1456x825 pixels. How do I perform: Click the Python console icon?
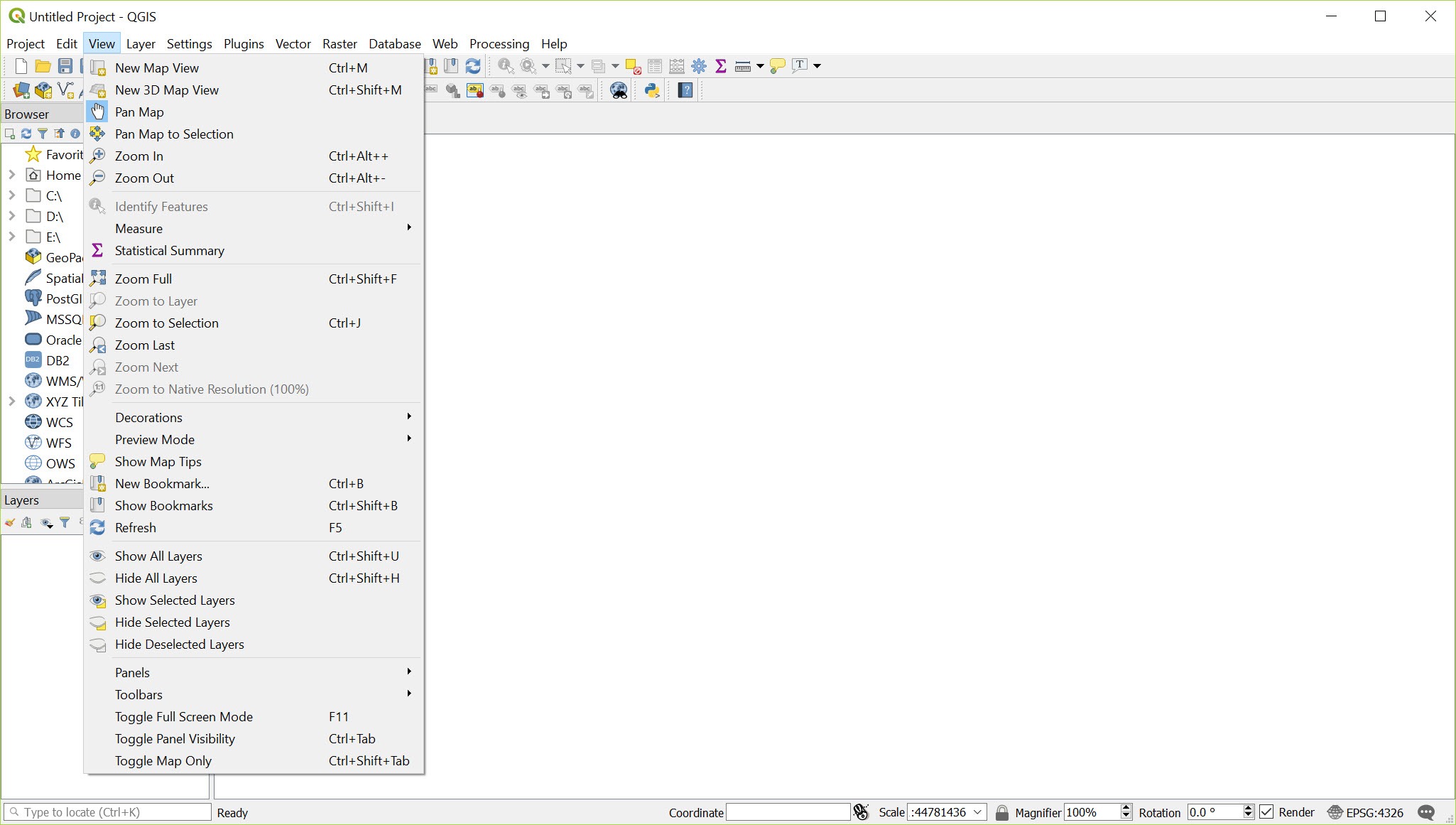[x=651, y=90]
